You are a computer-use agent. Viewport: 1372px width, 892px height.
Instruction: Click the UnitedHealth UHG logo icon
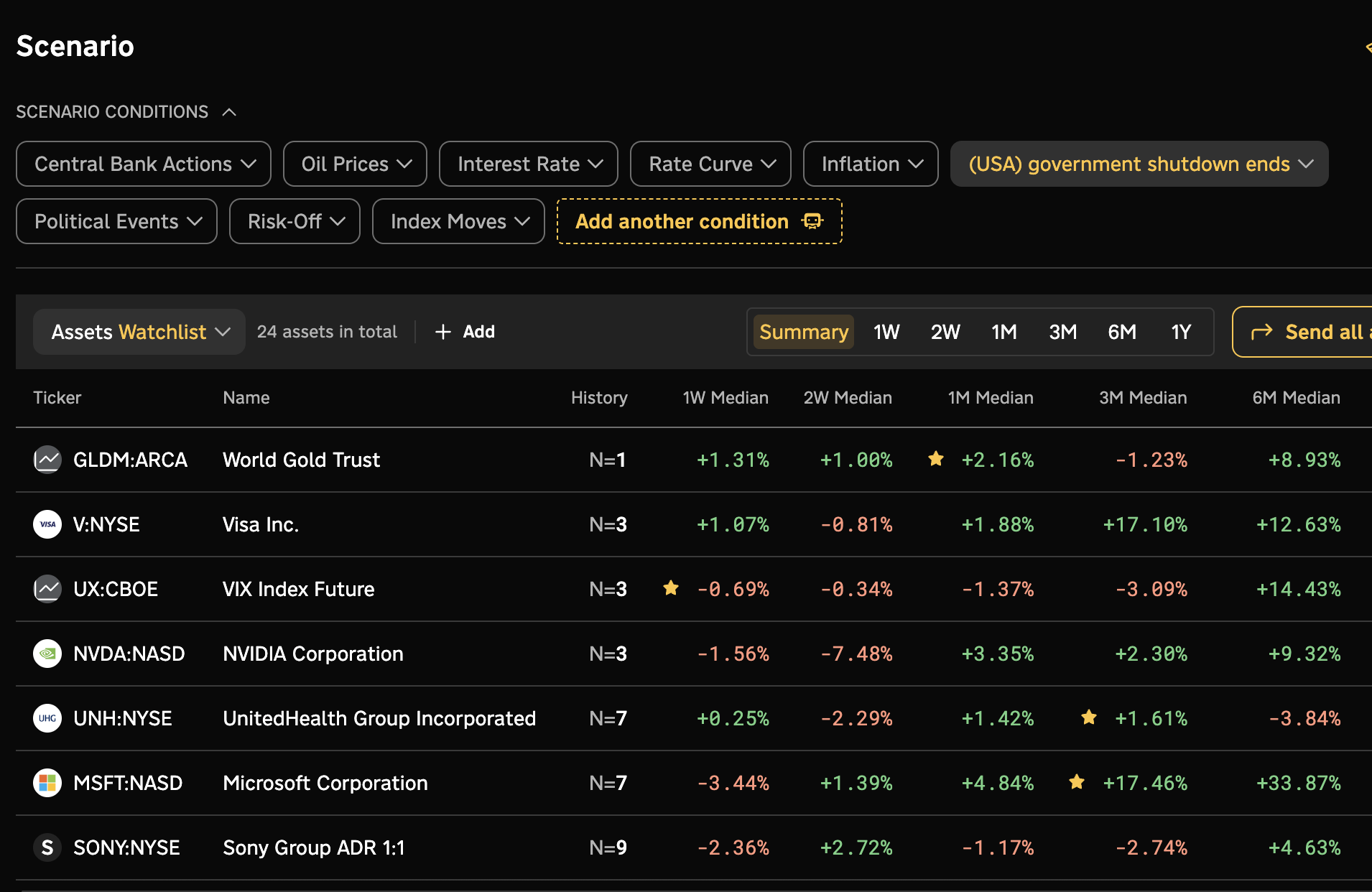pyautogui.click(x=47, y=718)
